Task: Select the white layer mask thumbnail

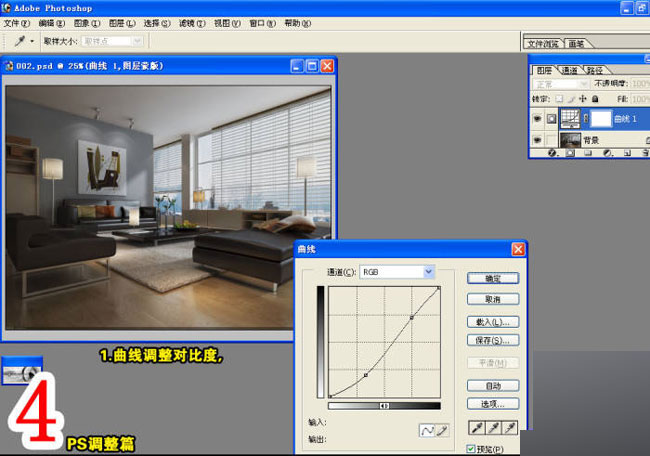Action: pyautogui.click(x=601, y=119)
